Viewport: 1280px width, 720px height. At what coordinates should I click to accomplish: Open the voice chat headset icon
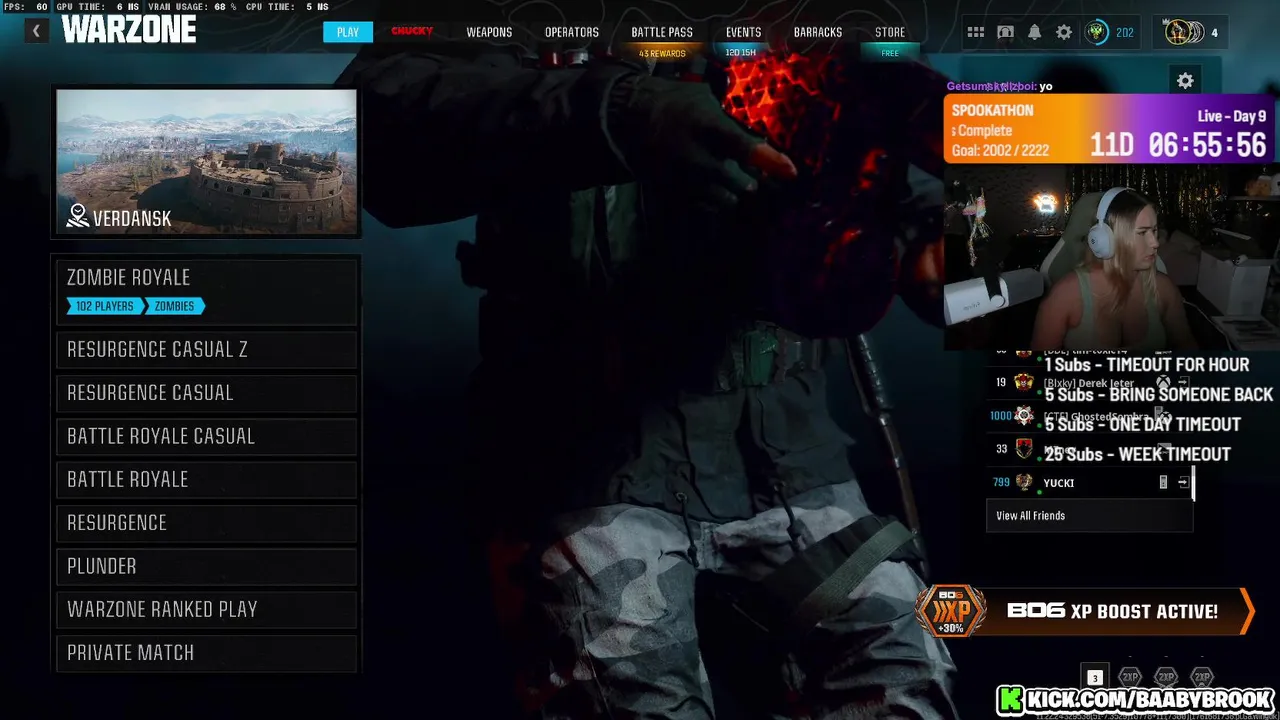point(1005,32)
